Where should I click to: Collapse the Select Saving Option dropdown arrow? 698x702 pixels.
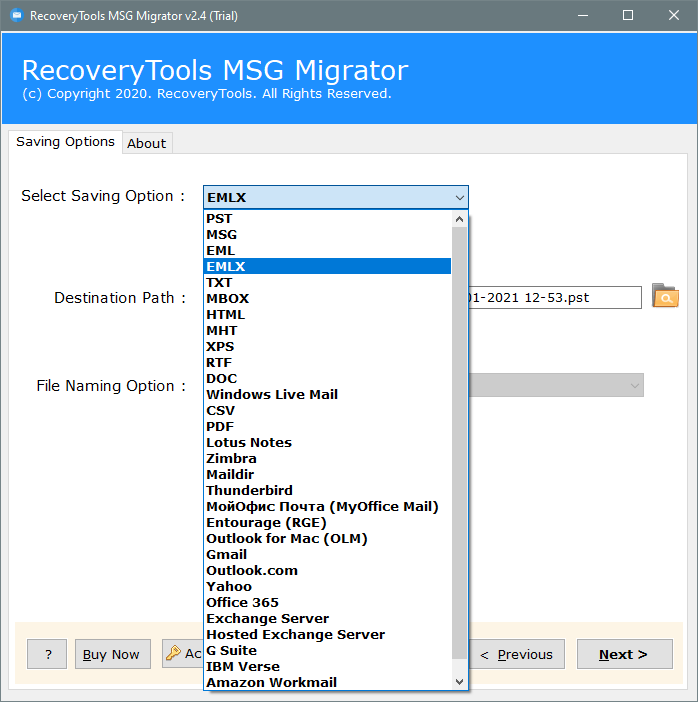459,197
